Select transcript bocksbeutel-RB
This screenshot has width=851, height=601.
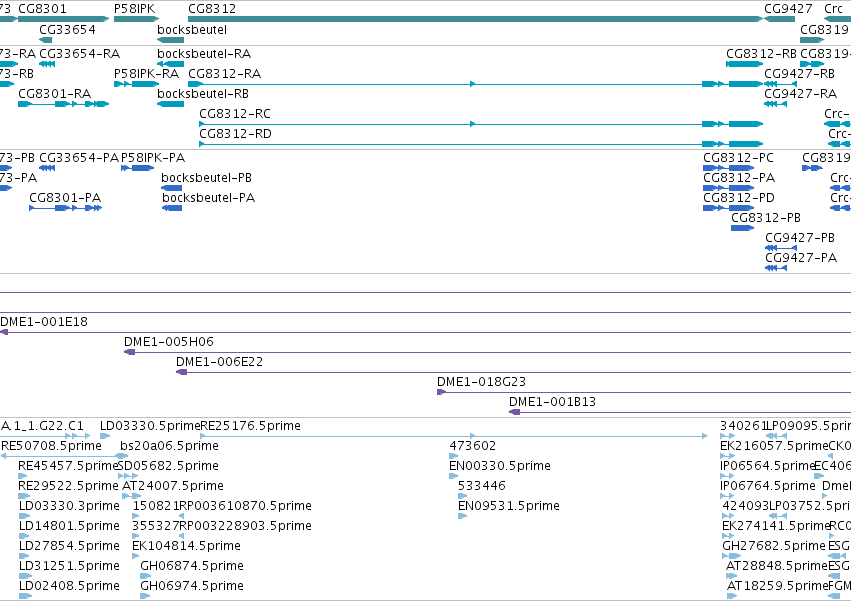tap(170, 104)
